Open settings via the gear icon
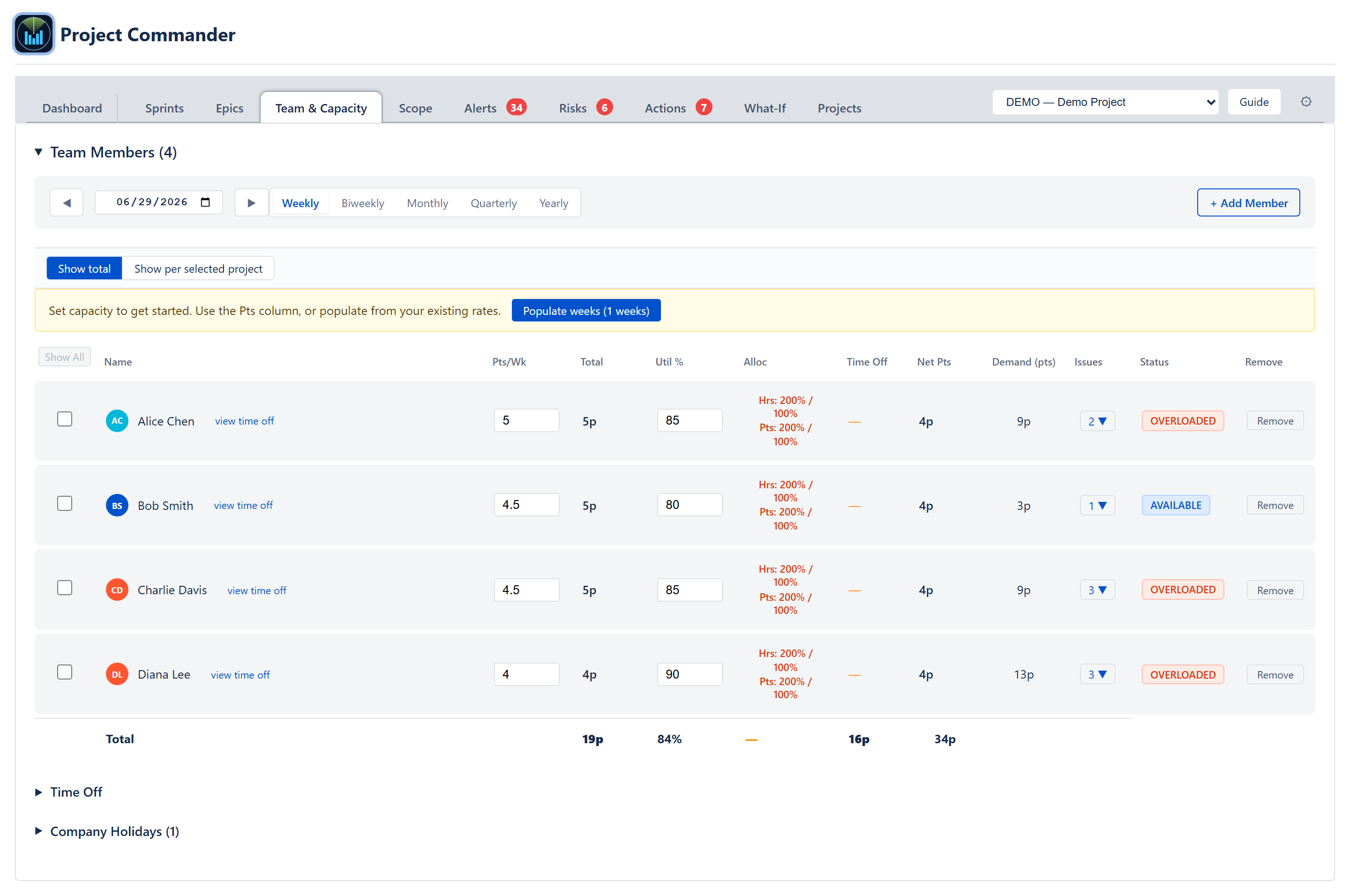1350x896 pixels. tap(1305, 102)
